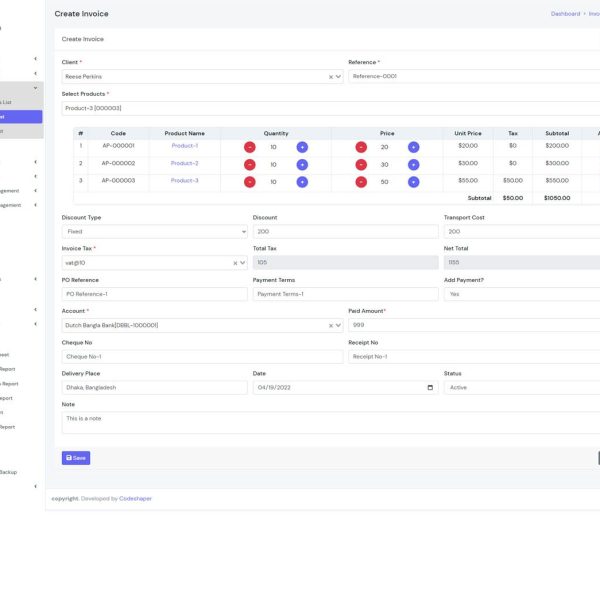Open the Codeshaper footer link
The width and height of the screenshot is (600, 600).
click(x=136, y=498)
